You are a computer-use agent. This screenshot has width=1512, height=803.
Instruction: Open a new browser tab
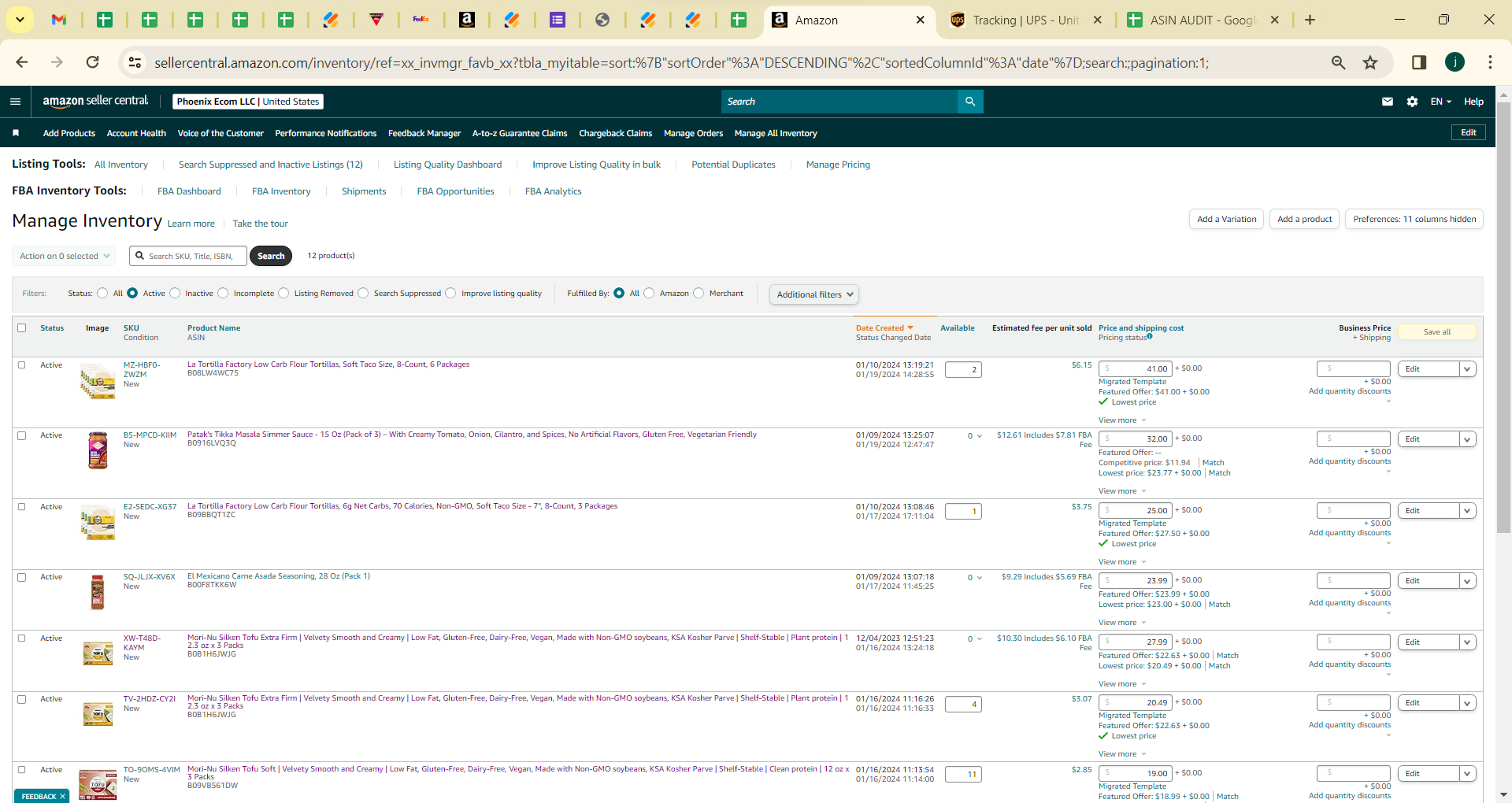[1310, 20]
